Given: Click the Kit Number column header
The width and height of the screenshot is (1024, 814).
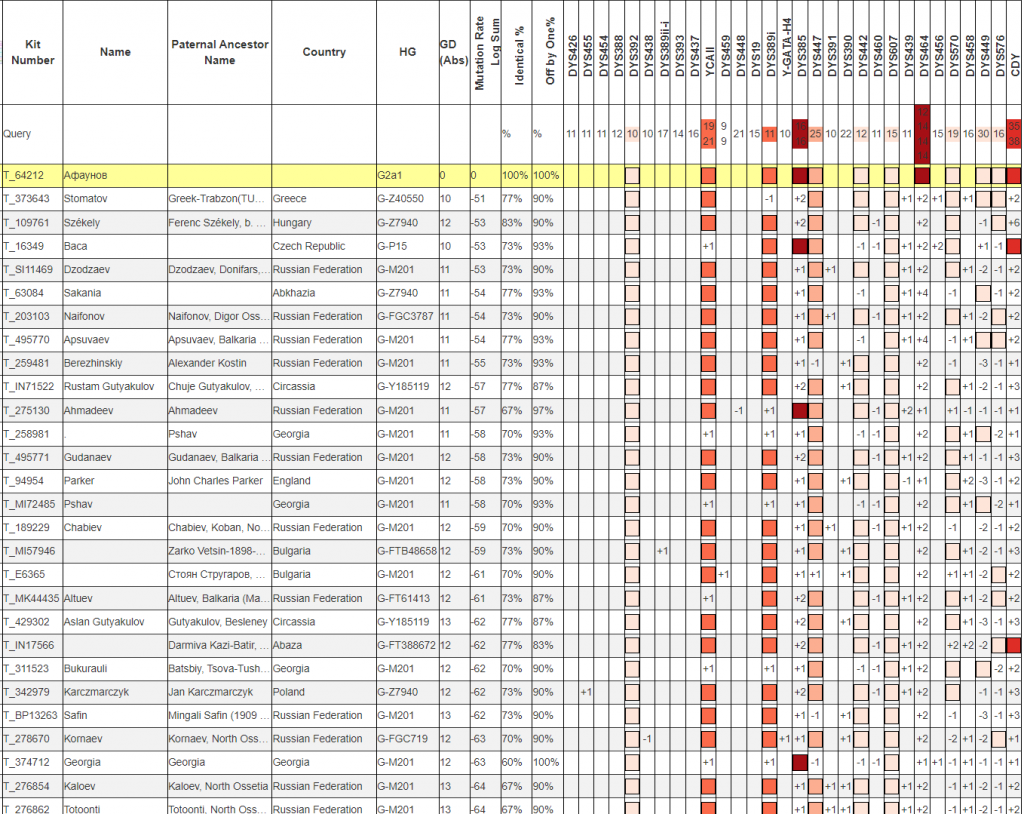Looking at the screenshot, I should [x=32, y=53].
